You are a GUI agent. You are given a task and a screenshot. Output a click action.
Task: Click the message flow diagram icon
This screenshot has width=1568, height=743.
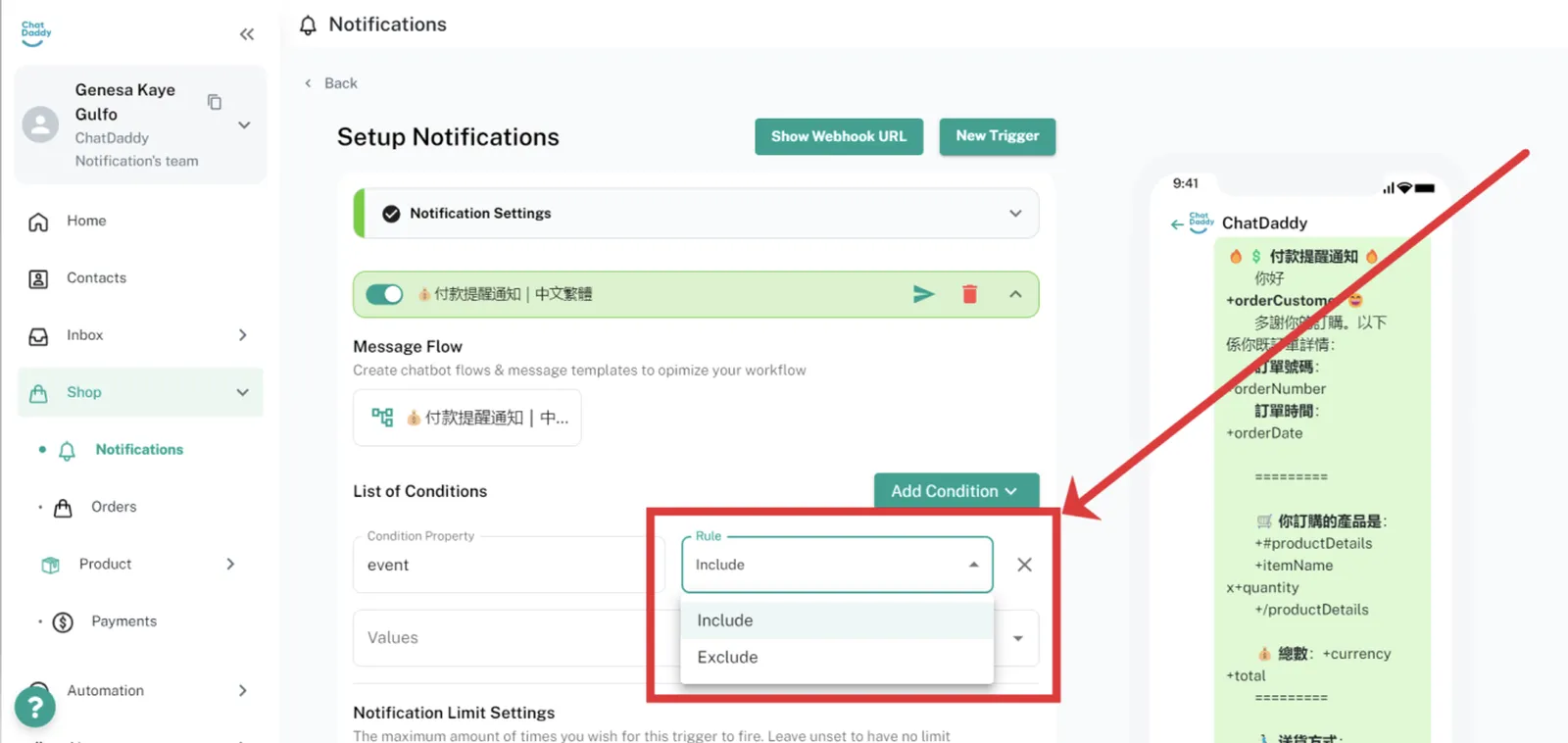click(x=382, y=418)
